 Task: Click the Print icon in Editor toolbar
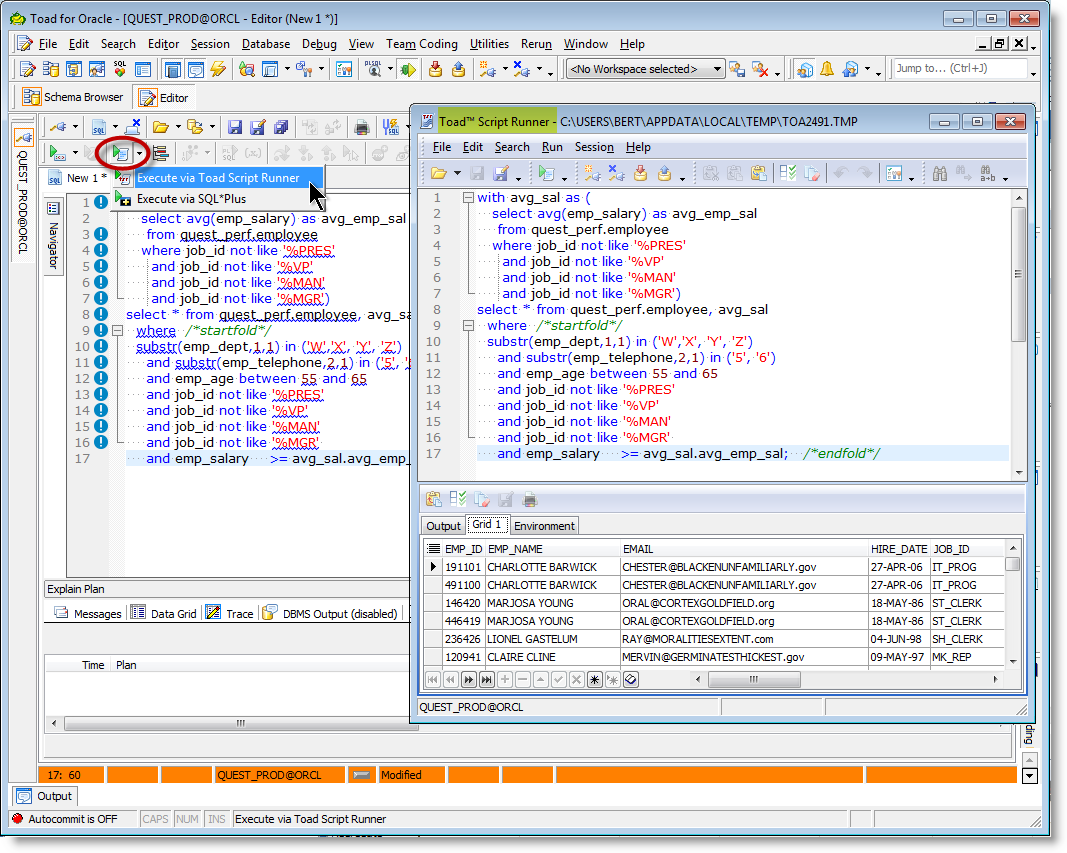point(362,127)
